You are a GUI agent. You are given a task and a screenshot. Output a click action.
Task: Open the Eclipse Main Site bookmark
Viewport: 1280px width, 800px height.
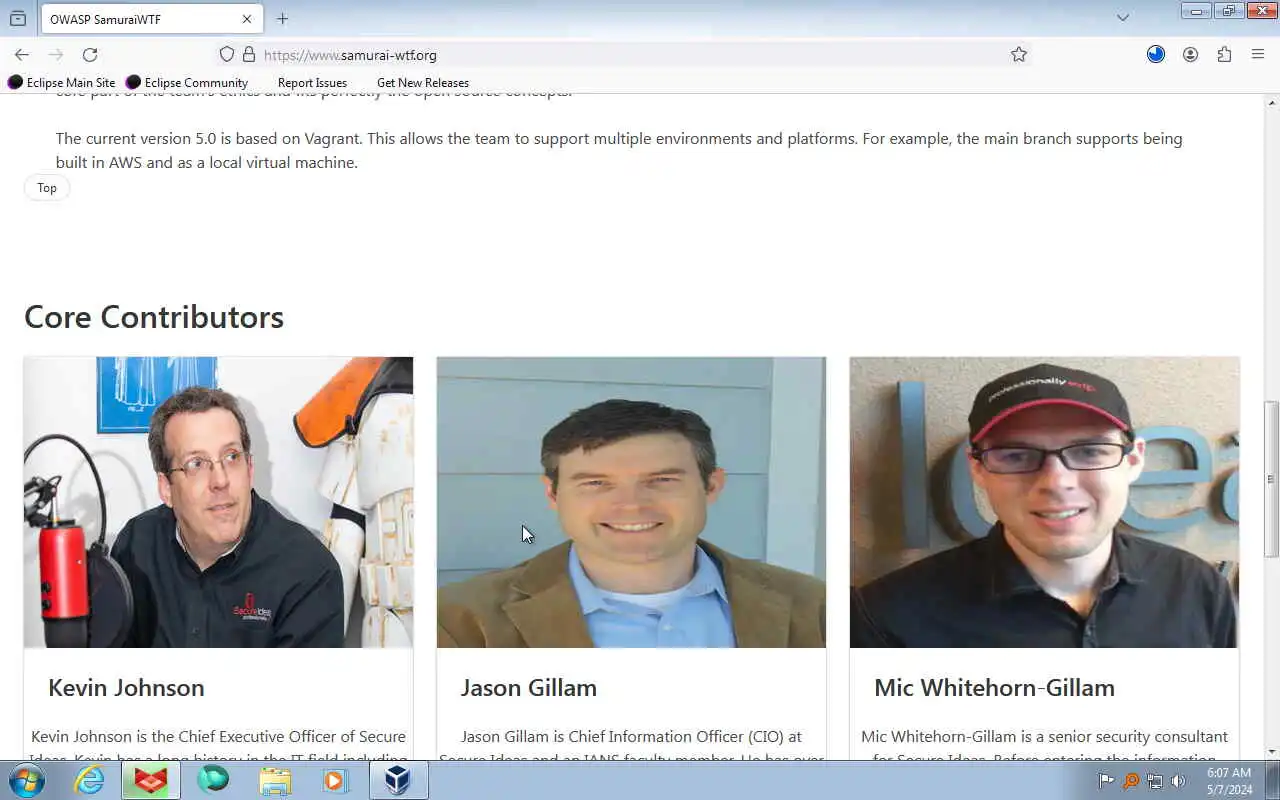pyautogui.click(x=62, y=83)
